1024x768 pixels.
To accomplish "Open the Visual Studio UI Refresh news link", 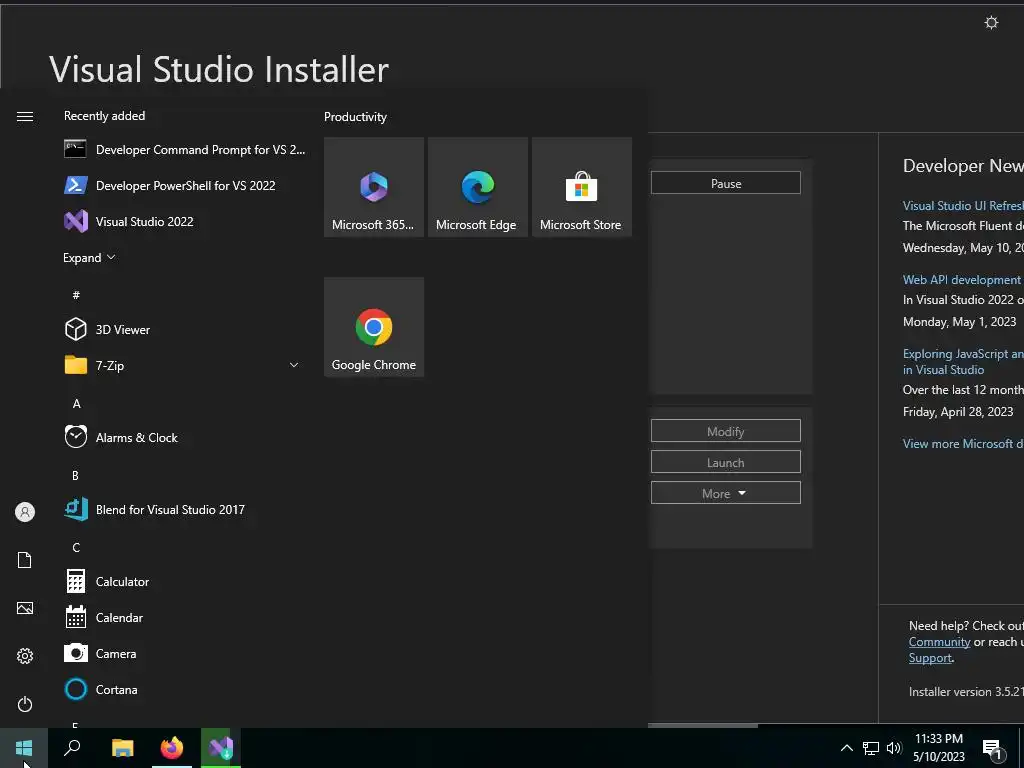I will click(x=963, y=206).
